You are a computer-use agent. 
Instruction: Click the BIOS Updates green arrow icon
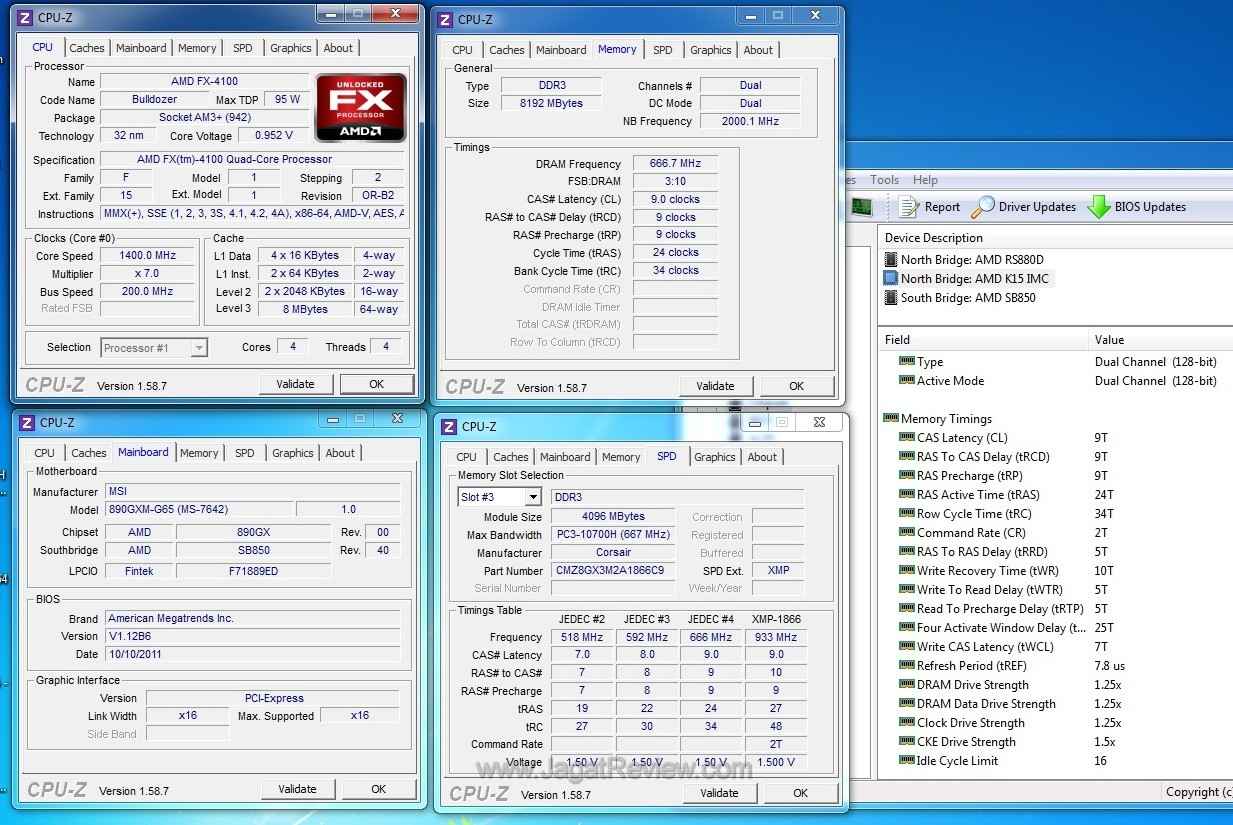click(1099, 207)
